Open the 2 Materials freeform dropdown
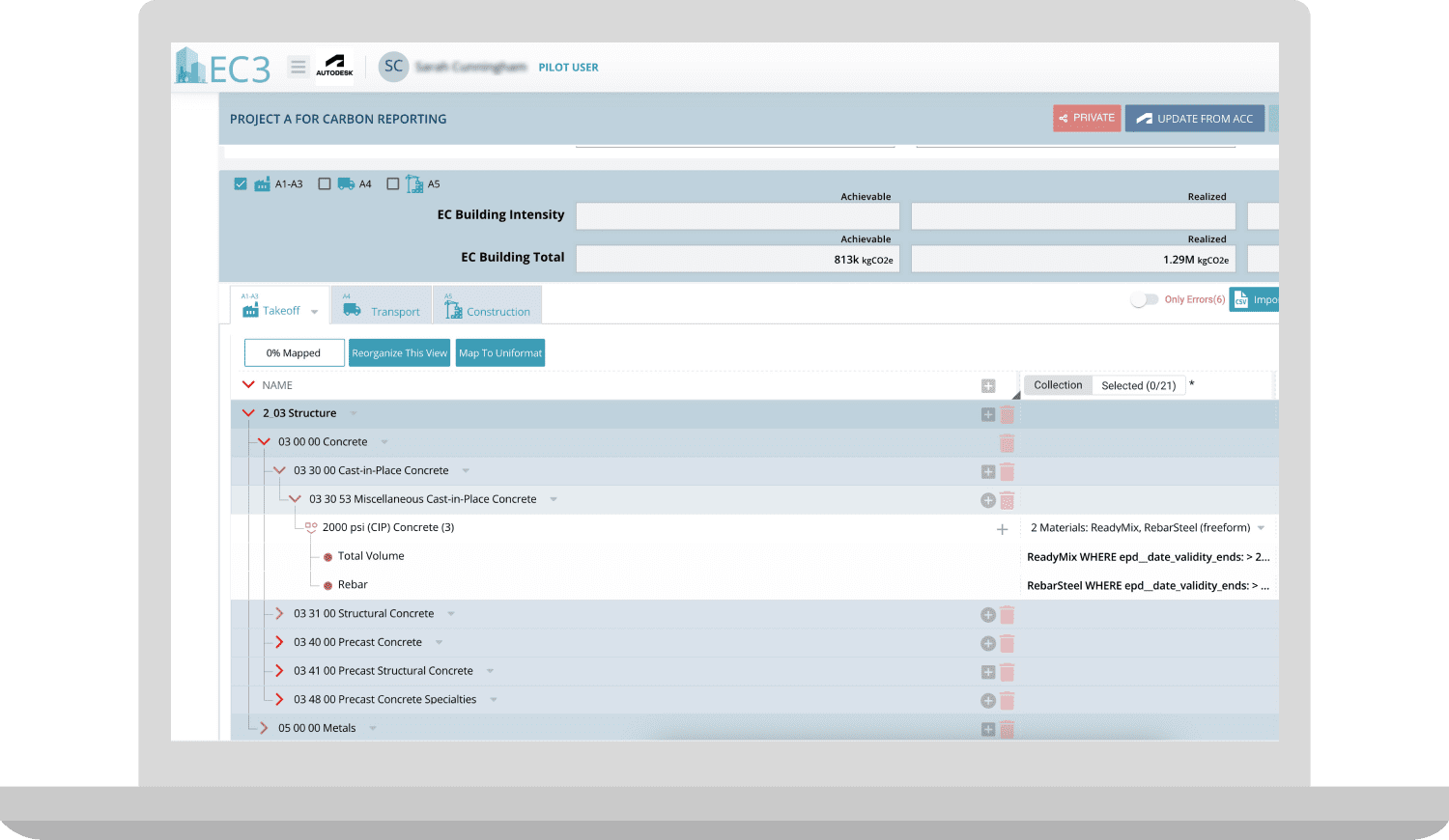The width and height of the screenshot is (1449, 840). (1262, 528)
